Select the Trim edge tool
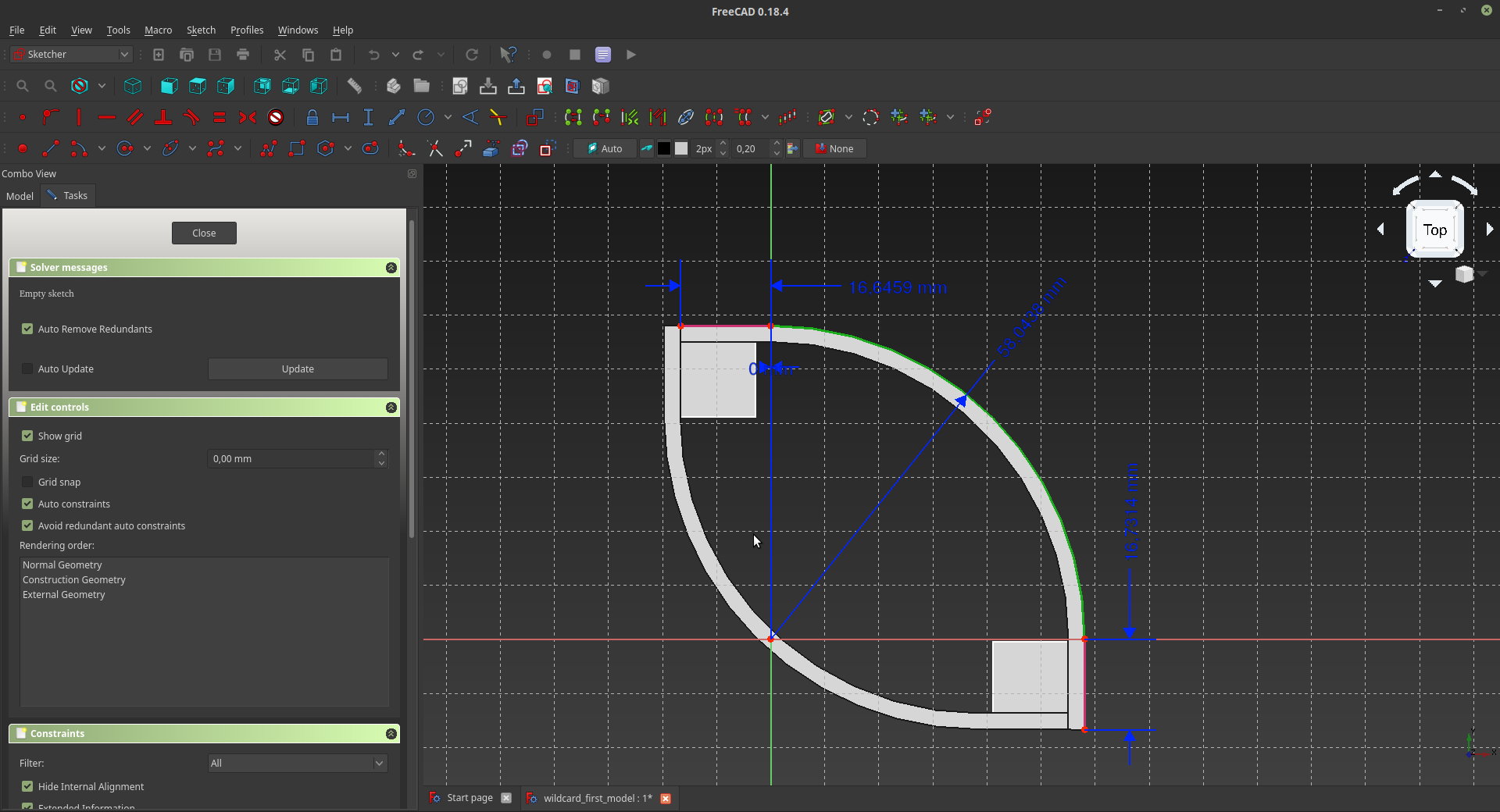 435,148
